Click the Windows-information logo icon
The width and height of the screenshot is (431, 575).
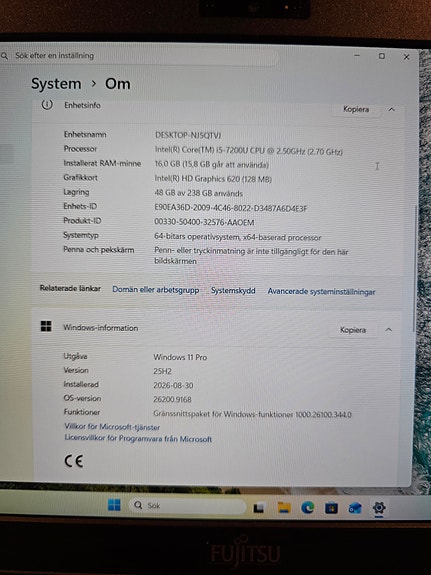pyautogui.click(x=46, y=326)
